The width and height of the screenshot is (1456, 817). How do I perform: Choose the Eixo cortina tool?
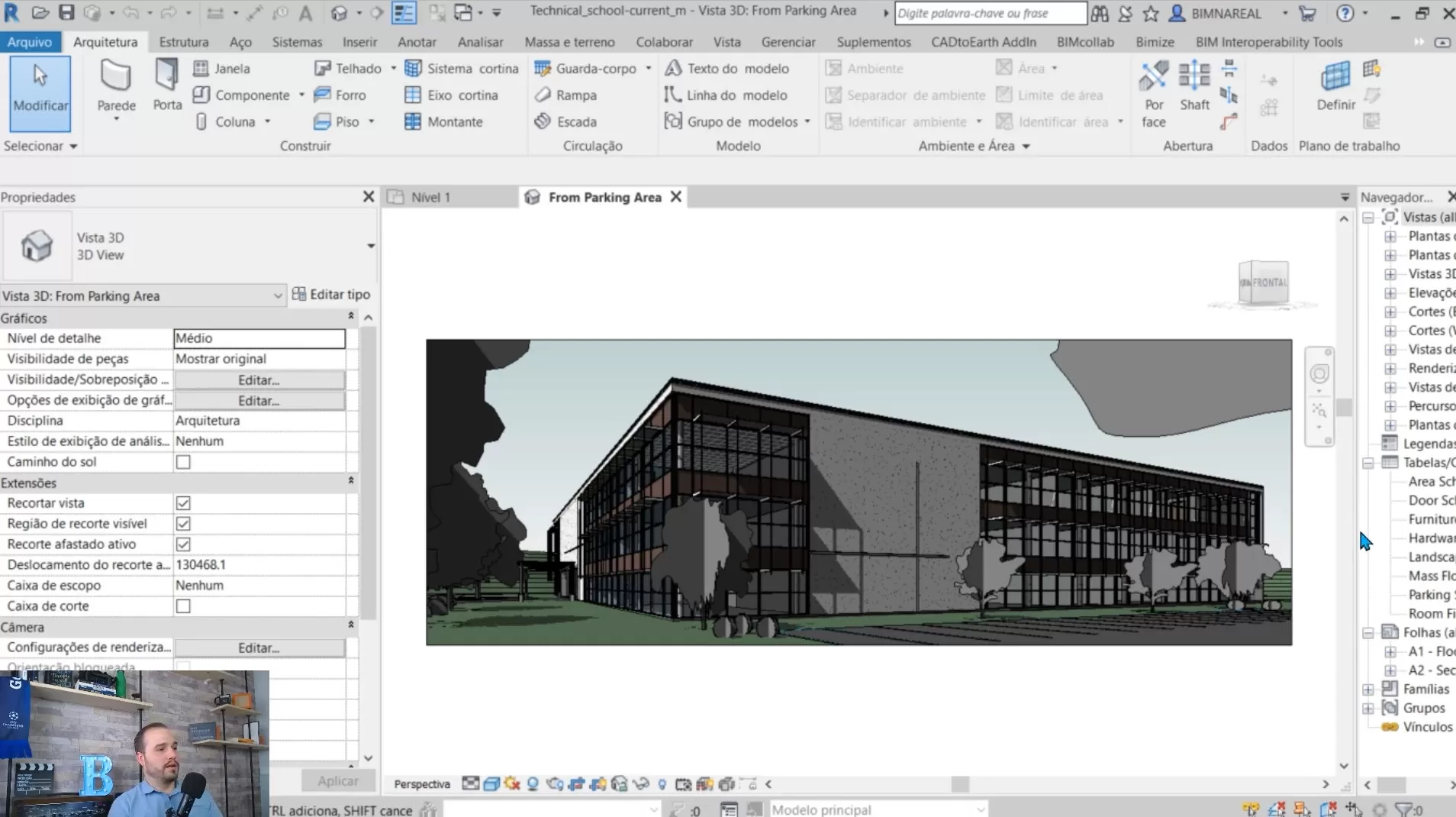click(451, 95)
